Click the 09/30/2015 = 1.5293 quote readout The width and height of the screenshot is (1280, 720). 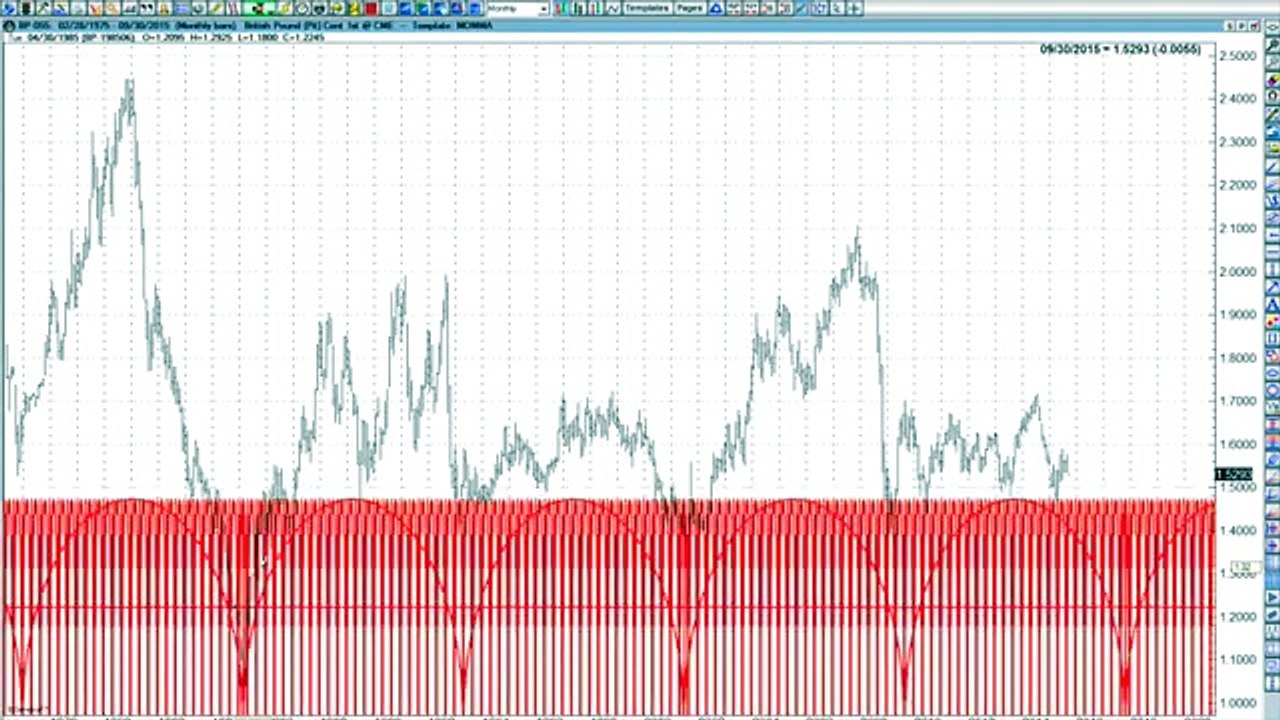pyautogui.click(x=1121, y=48)
